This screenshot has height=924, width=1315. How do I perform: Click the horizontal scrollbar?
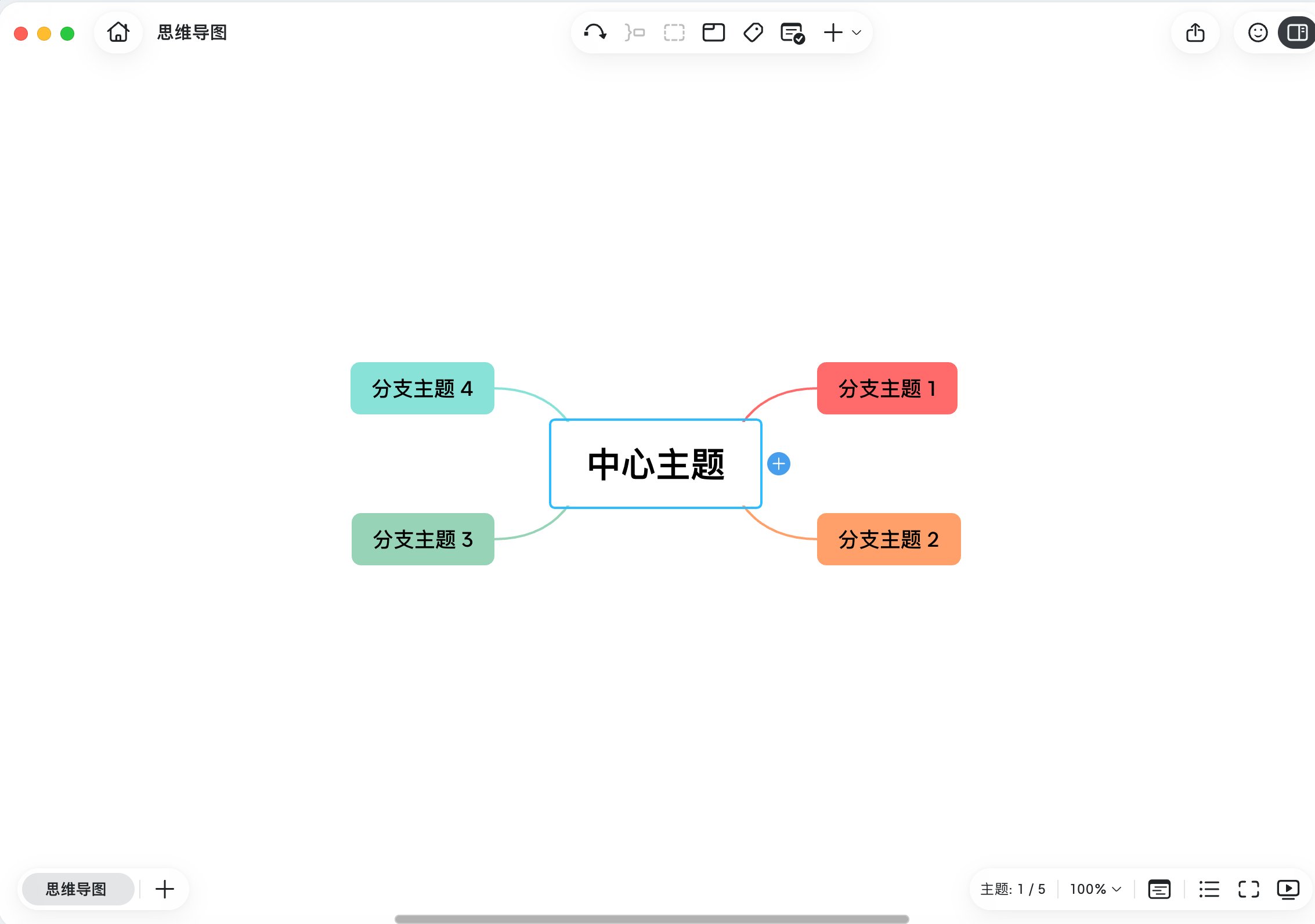coord(652,919)
